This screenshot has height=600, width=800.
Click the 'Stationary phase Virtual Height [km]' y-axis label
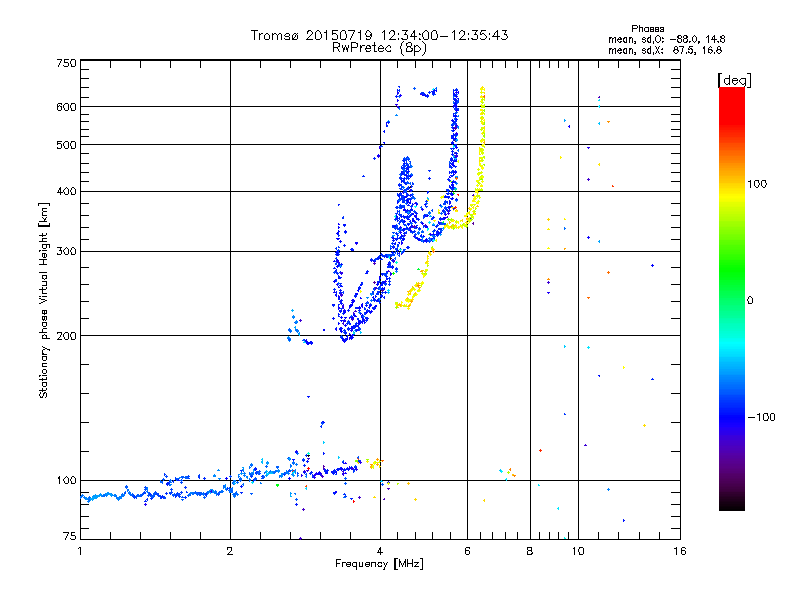pyautogui.click(x=43, y=301)
